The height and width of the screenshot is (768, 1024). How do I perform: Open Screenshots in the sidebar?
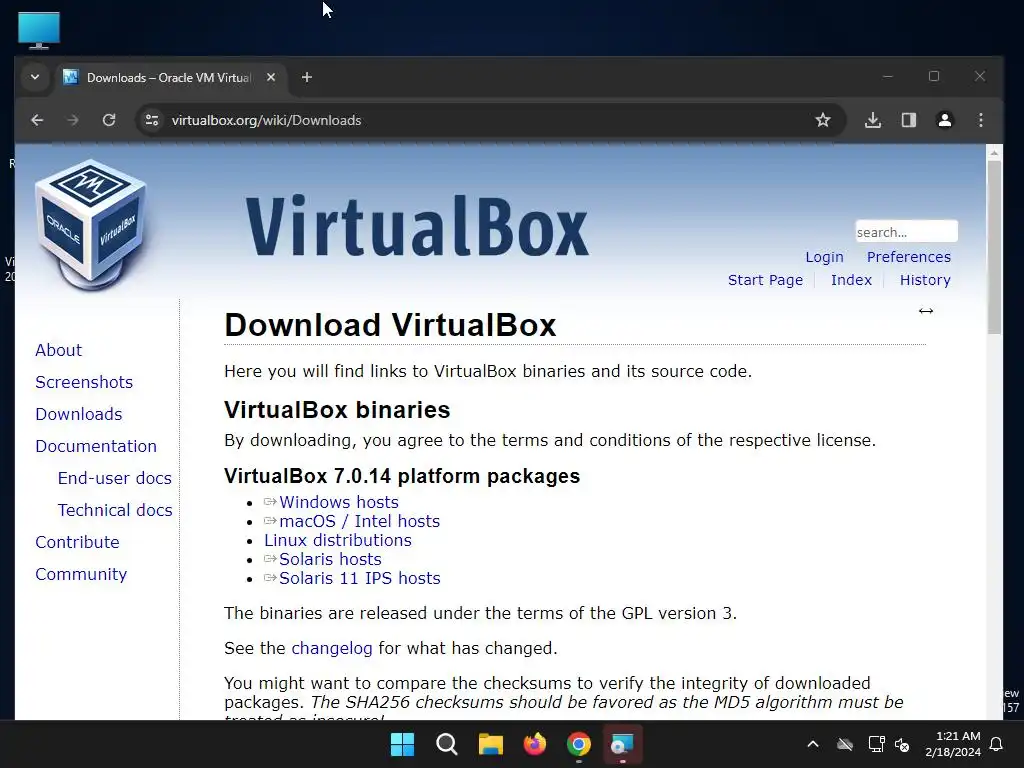click(84, 382)
